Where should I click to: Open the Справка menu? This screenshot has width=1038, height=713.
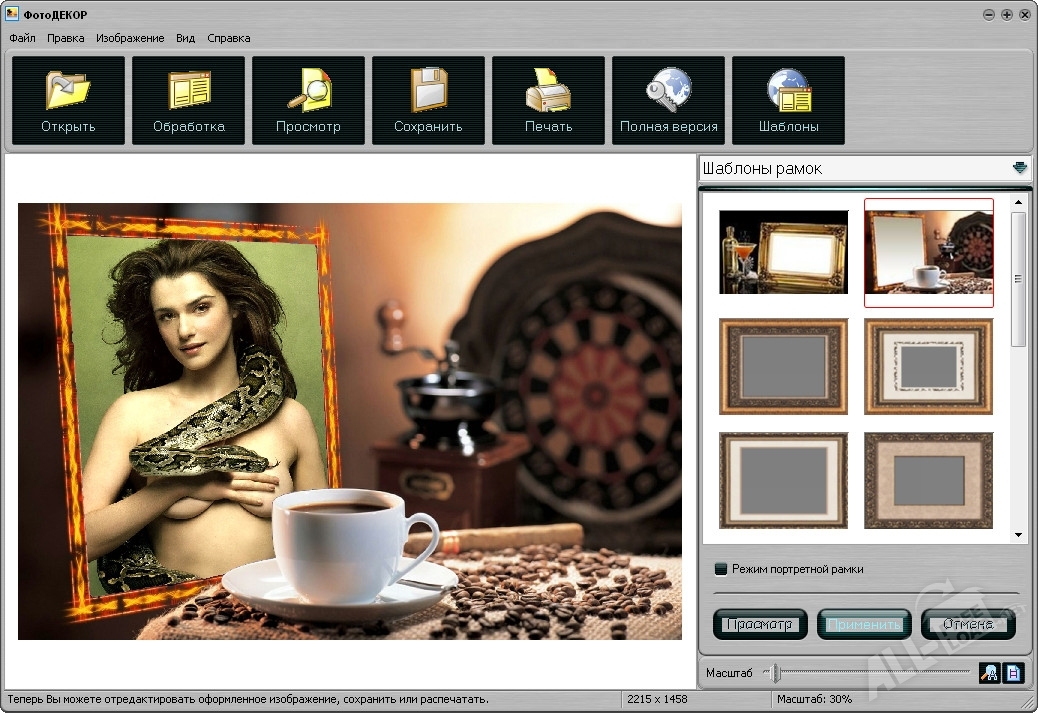click(x=228, y=38)
